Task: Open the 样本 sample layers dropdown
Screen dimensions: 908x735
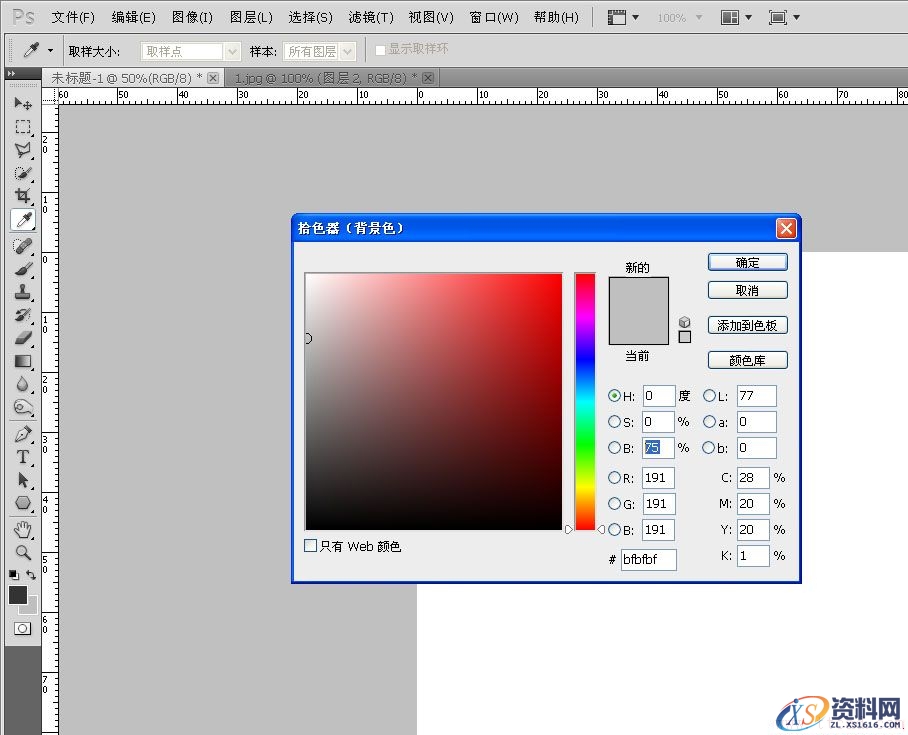Action: (x=319, y=51)
